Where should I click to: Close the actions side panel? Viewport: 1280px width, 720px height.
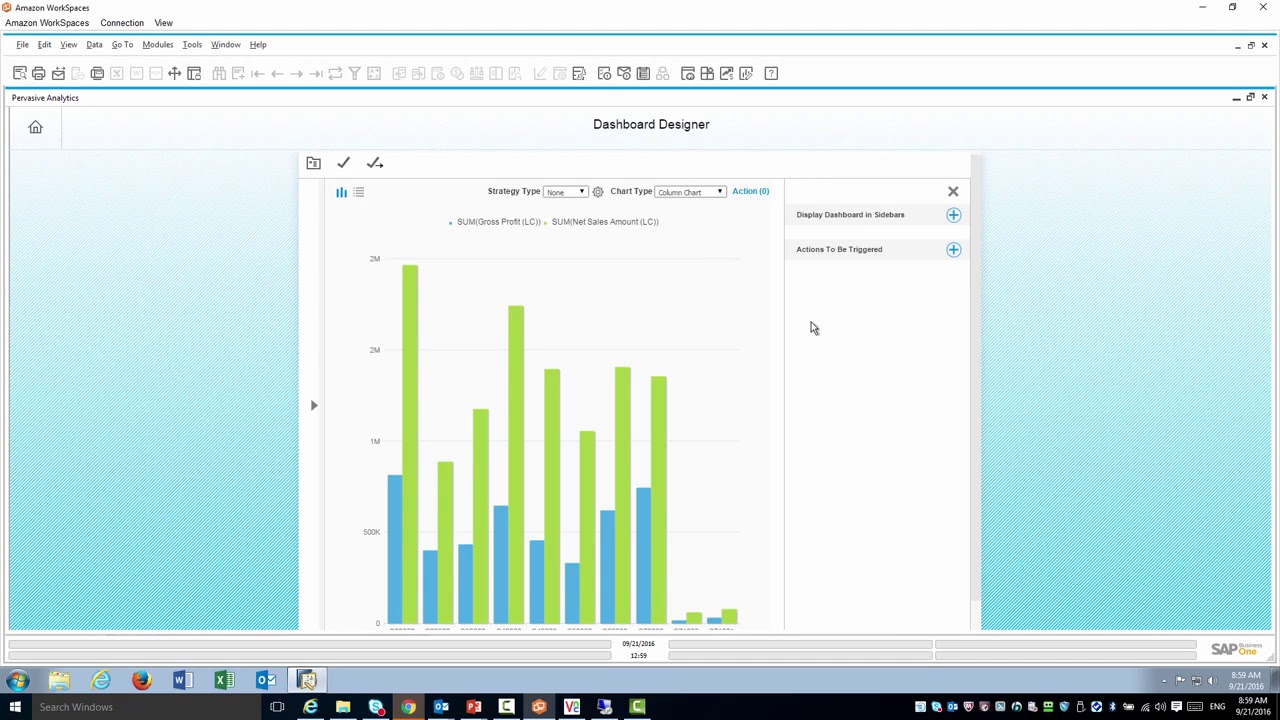click(953, 191)
